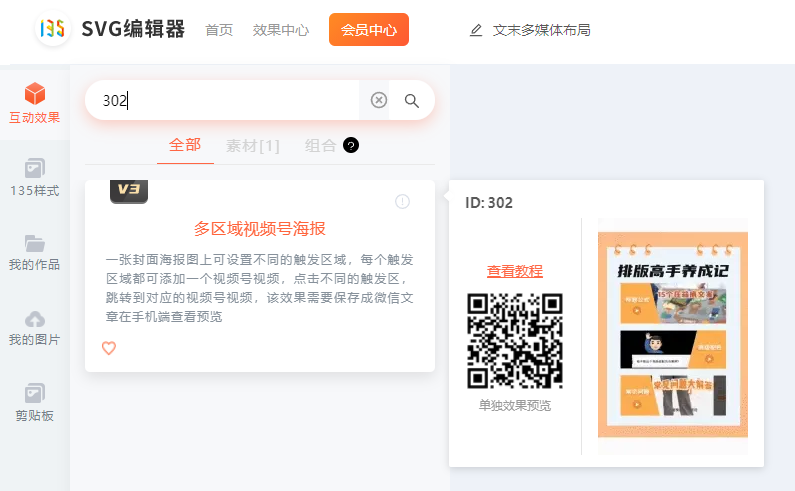Viewport: 795px width, 491px height.
Task: Open 剪贴板 sidebar section
Action: click(34, 403)
